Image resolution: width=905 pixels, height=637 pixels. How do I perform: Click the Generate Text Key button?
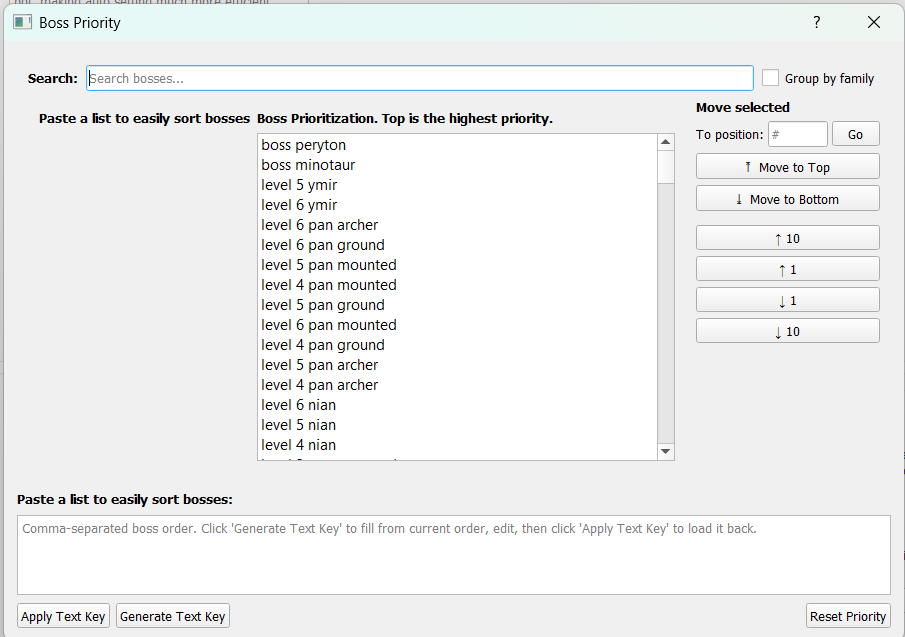(x=173, y=616)
